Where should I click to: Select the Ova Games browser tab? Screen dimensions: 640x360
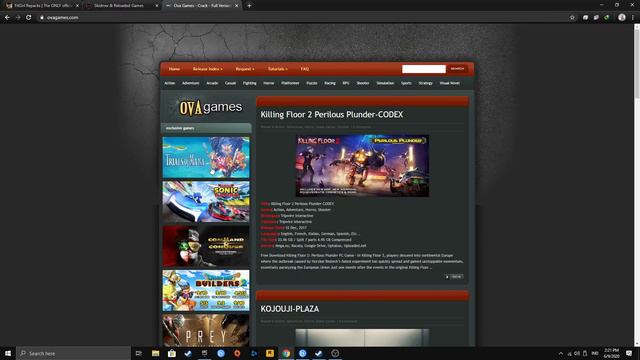(x=202, y=6)
